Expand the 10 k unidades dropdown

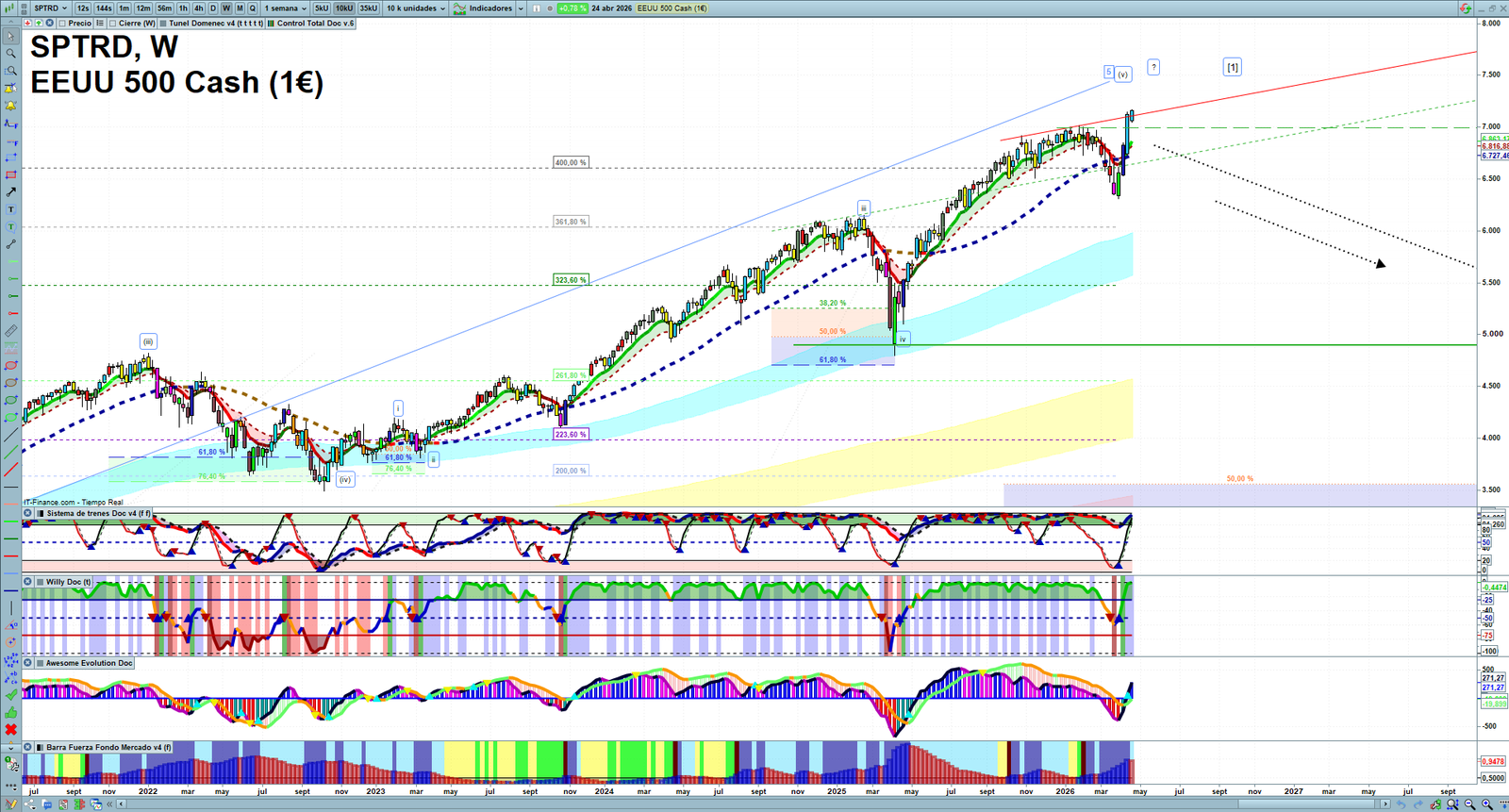pyautogui.click(x=416, y=8)
